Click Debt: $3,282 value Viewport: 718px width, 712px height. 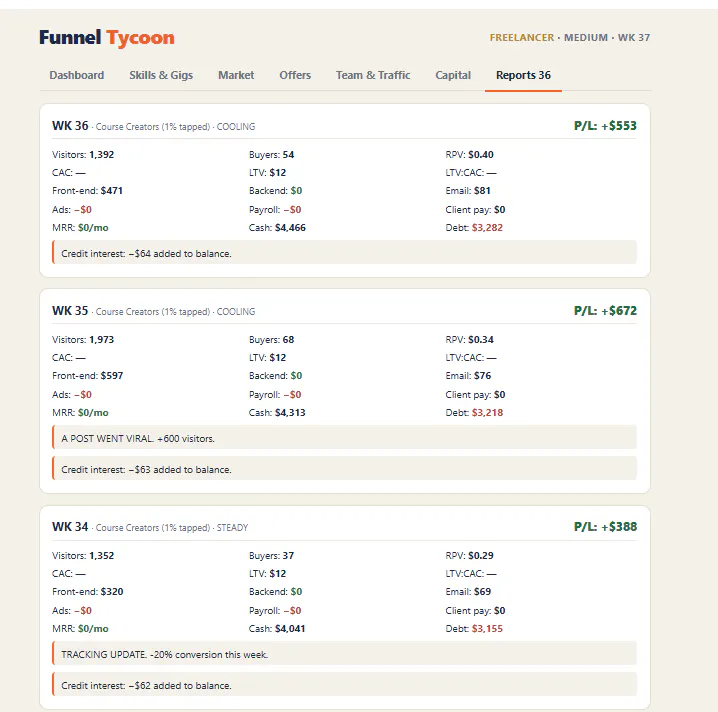point(474,228)
